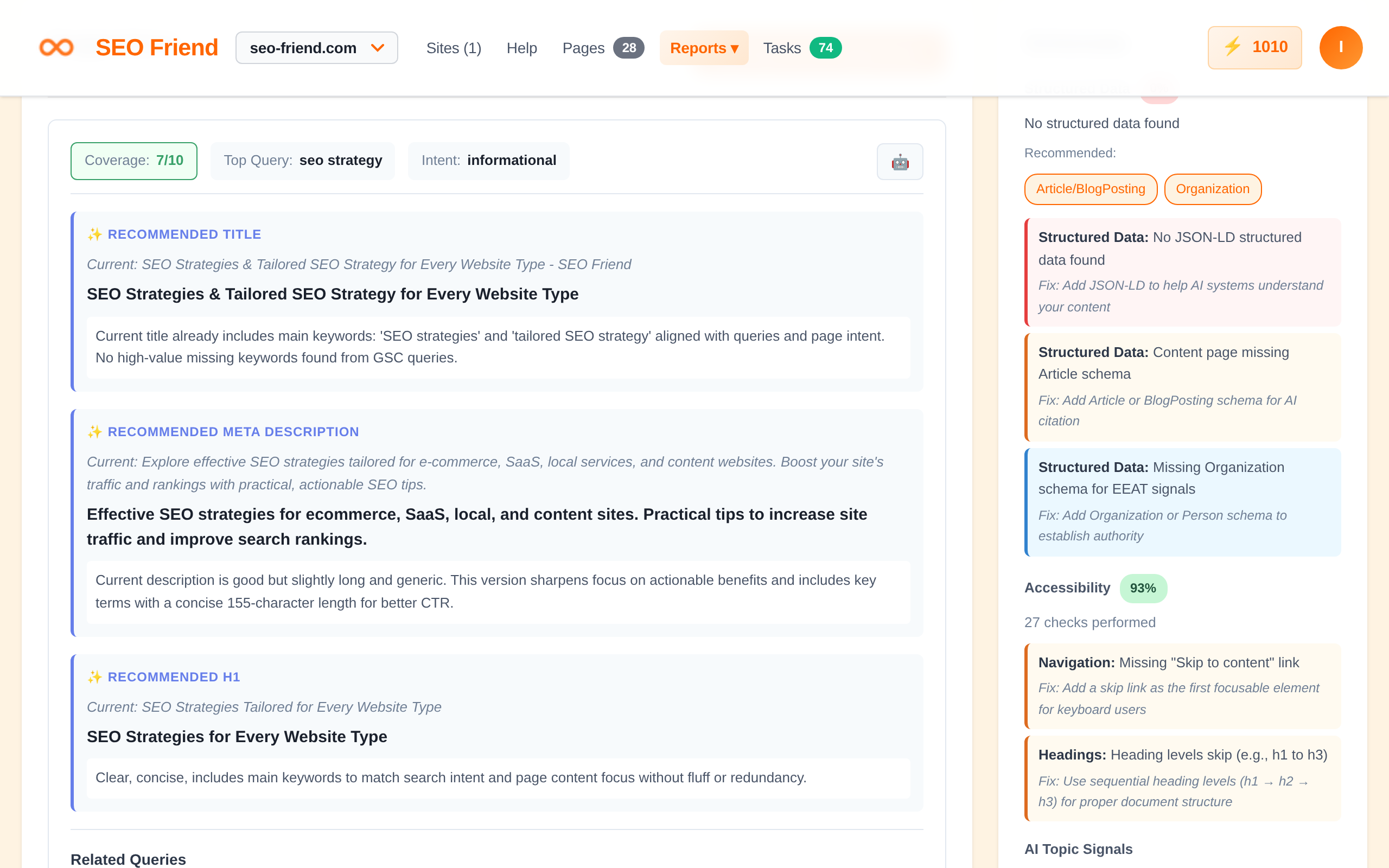The width and height of the screenshot is (1389, 868).
Task: Open the seo-friend.com site selector dropdown
Action: pos(317,48)
